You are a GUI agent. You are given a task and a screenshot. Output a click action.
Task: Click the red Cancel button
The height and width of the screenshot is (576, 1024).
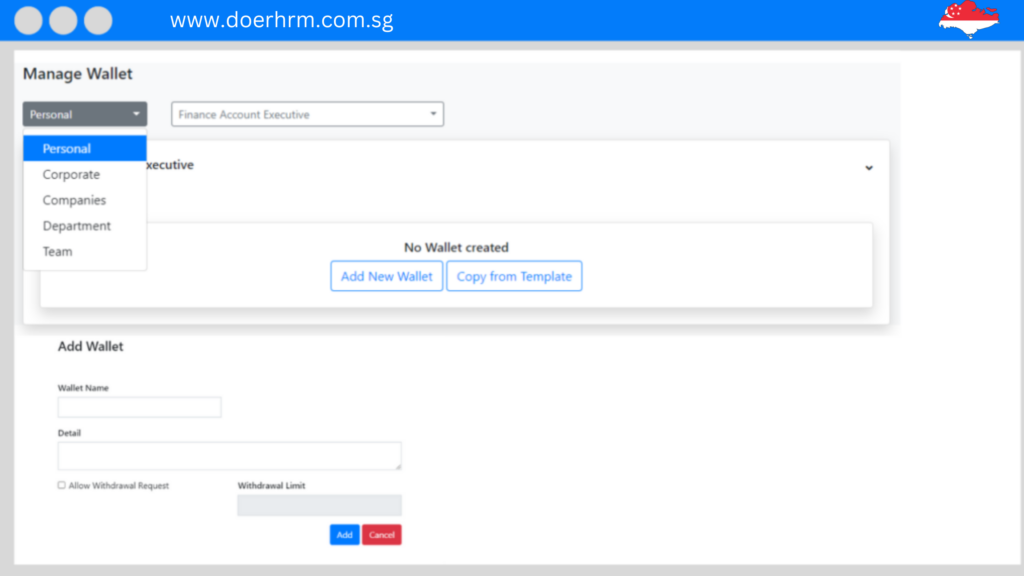click(381, 535)
